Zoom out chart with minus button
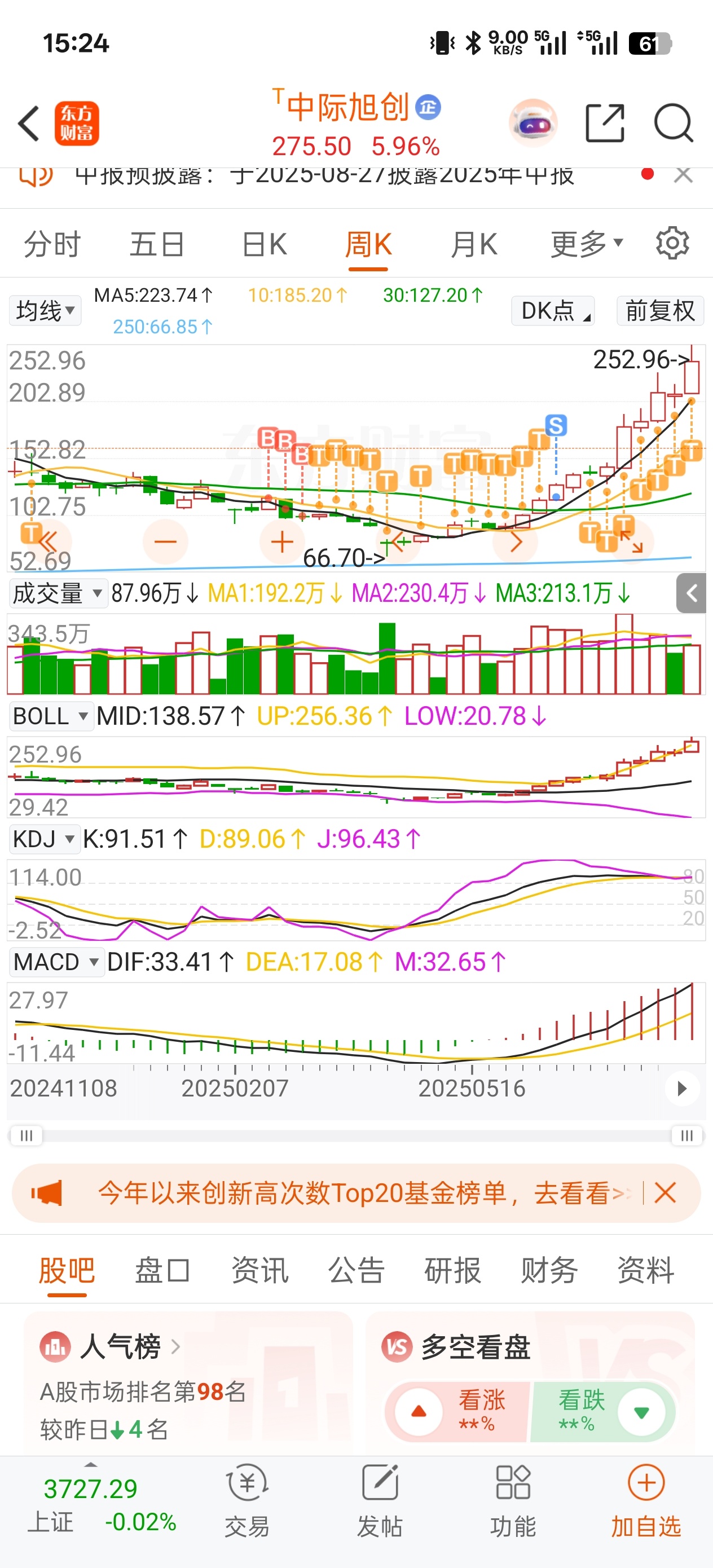 pyautogui.click(x=165, y=541)
